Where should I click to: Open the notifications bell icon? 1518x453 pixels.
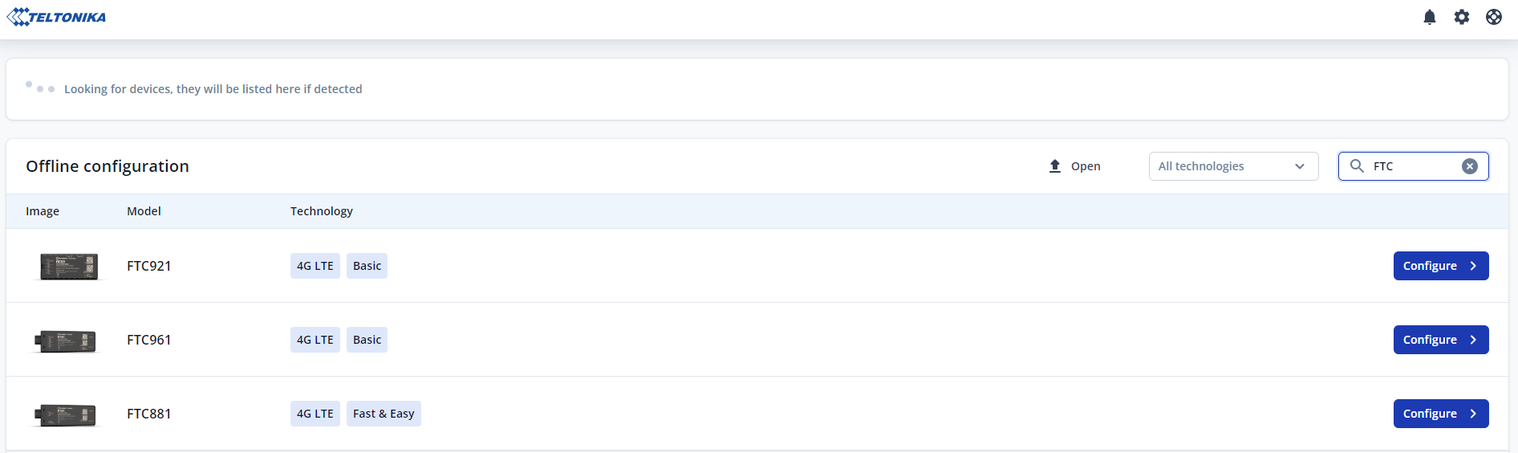point(1430,17)
